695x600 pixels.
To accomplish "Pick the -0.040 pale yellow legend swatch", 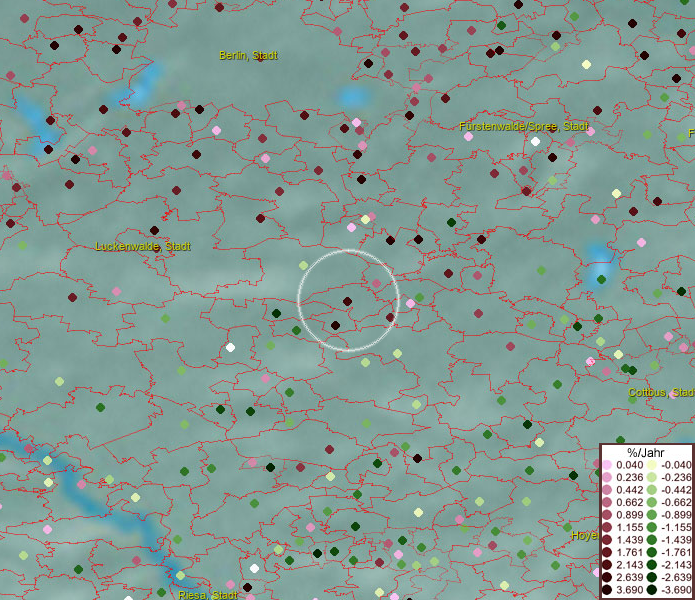I will click(x=652, y=465).
